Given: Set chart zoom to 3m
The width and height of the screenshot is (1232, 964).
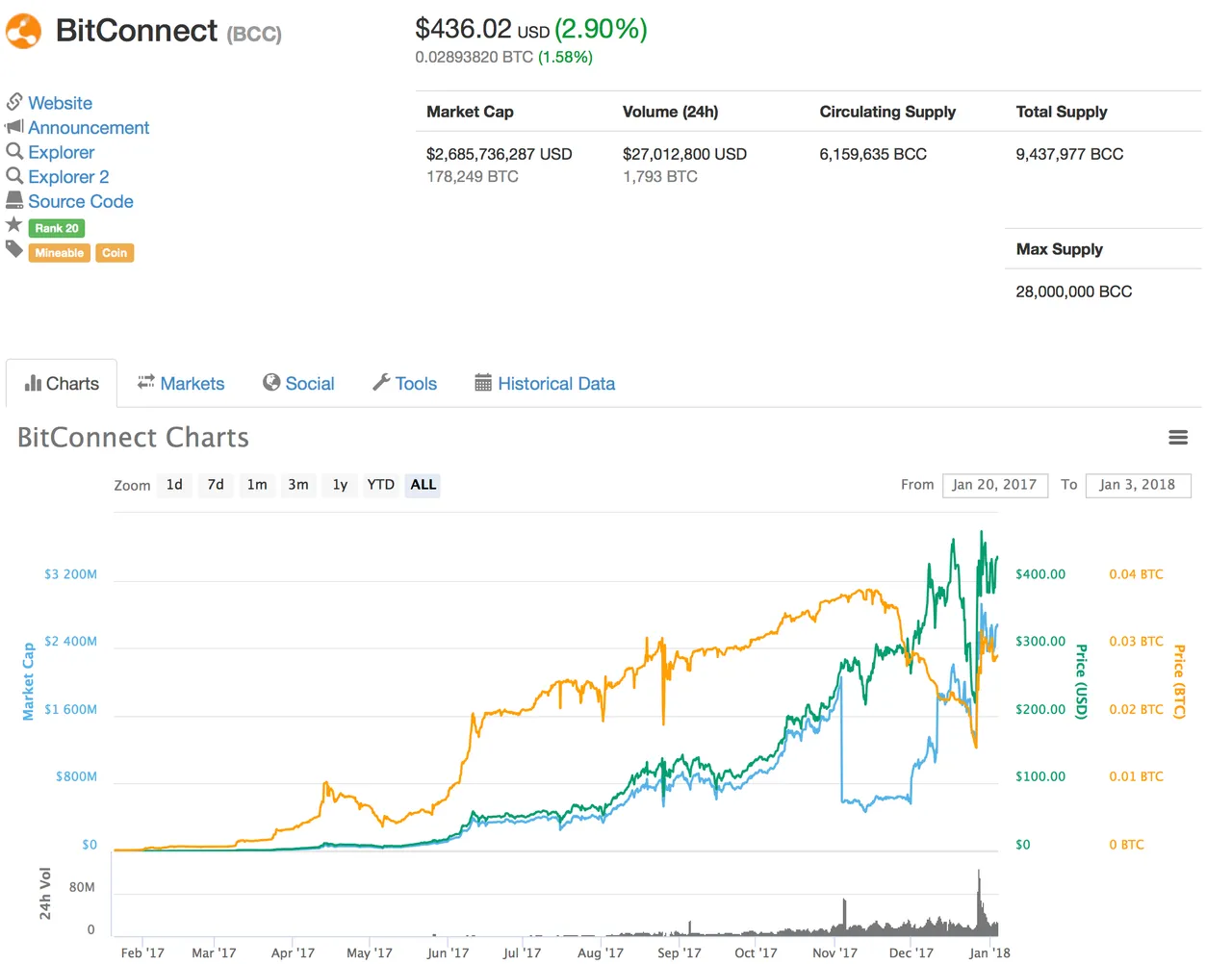Looking at the screenshot, I should click(298, 485).
